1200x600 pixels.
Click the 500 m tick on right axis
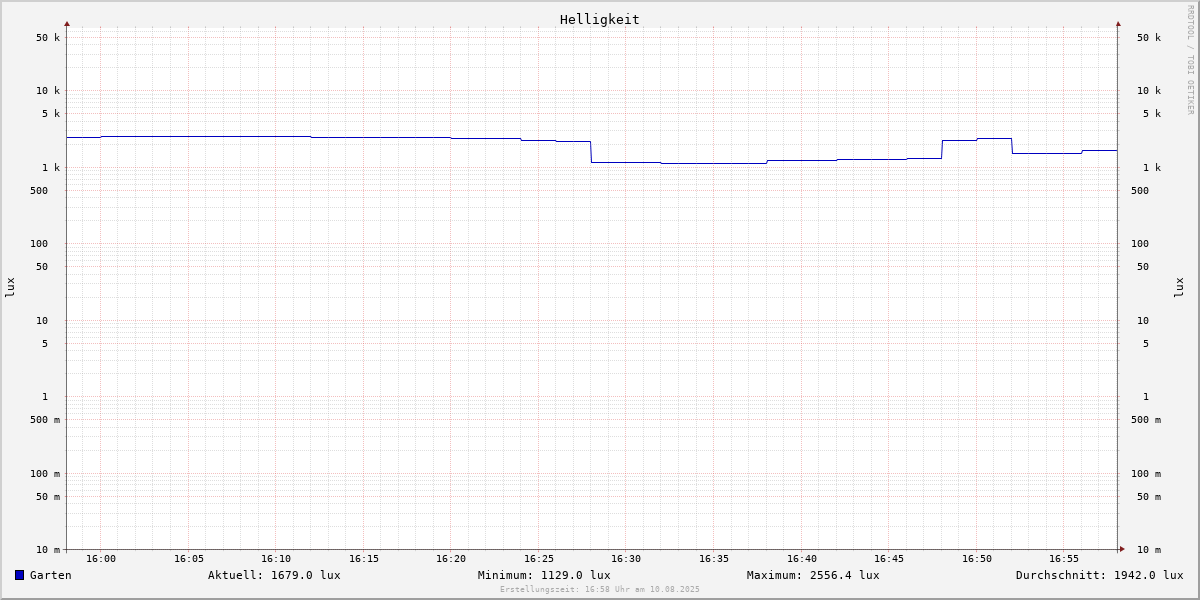[1146, 420]
